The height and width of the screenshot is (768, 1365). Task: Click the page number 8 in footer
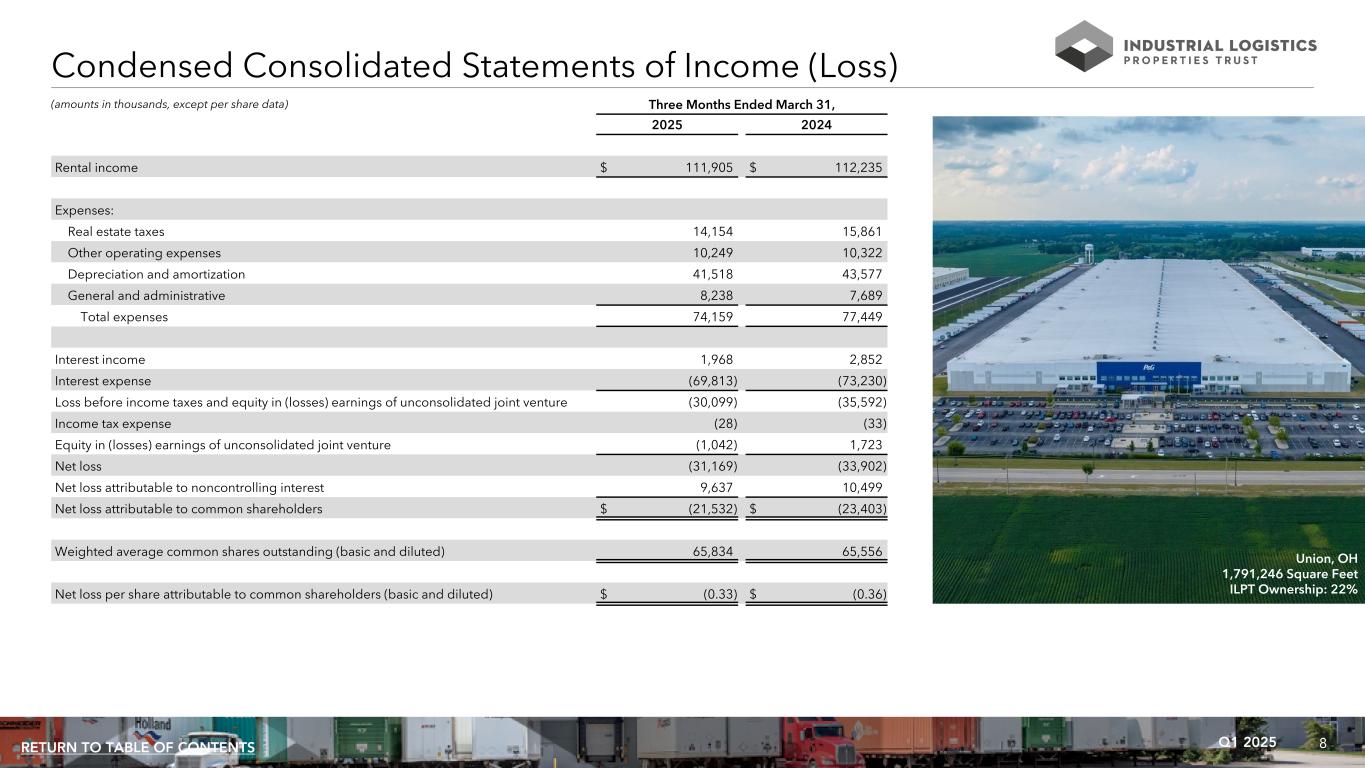click(x=1323, y=744)
